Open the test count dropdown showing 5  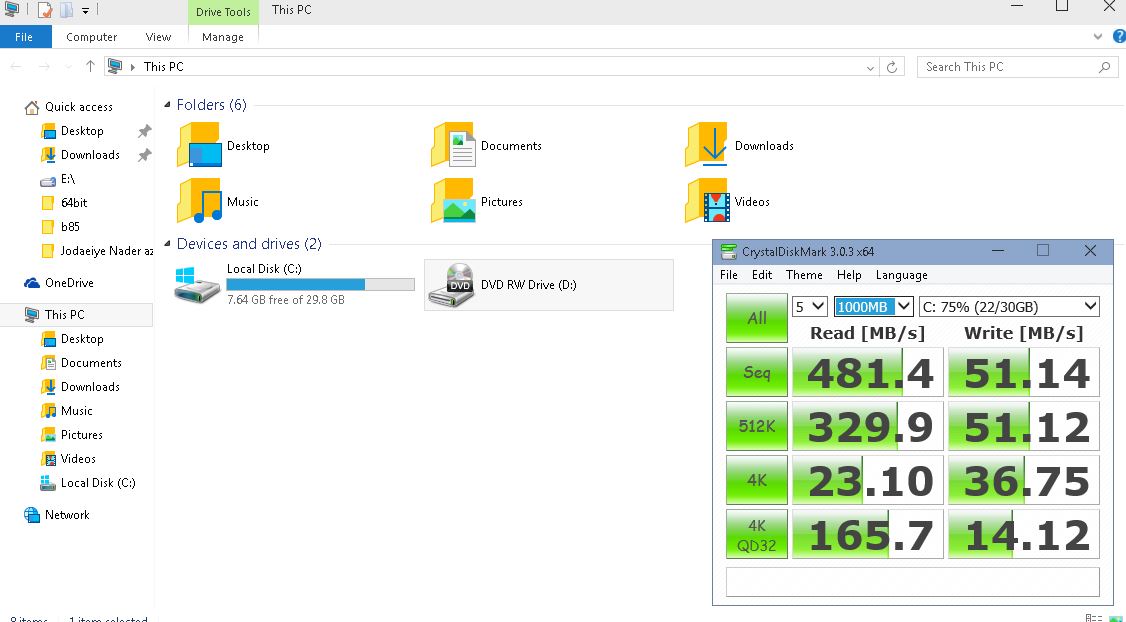[x=809, y=307]
